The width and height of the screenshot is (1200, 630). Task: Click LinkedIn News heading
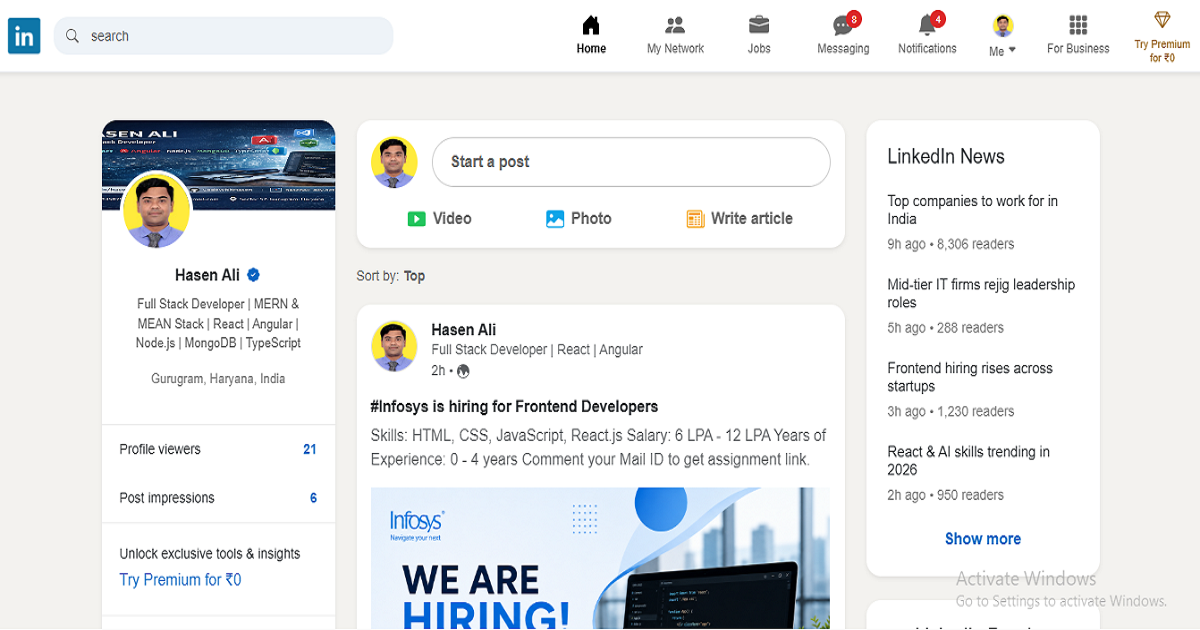[946, 157]
